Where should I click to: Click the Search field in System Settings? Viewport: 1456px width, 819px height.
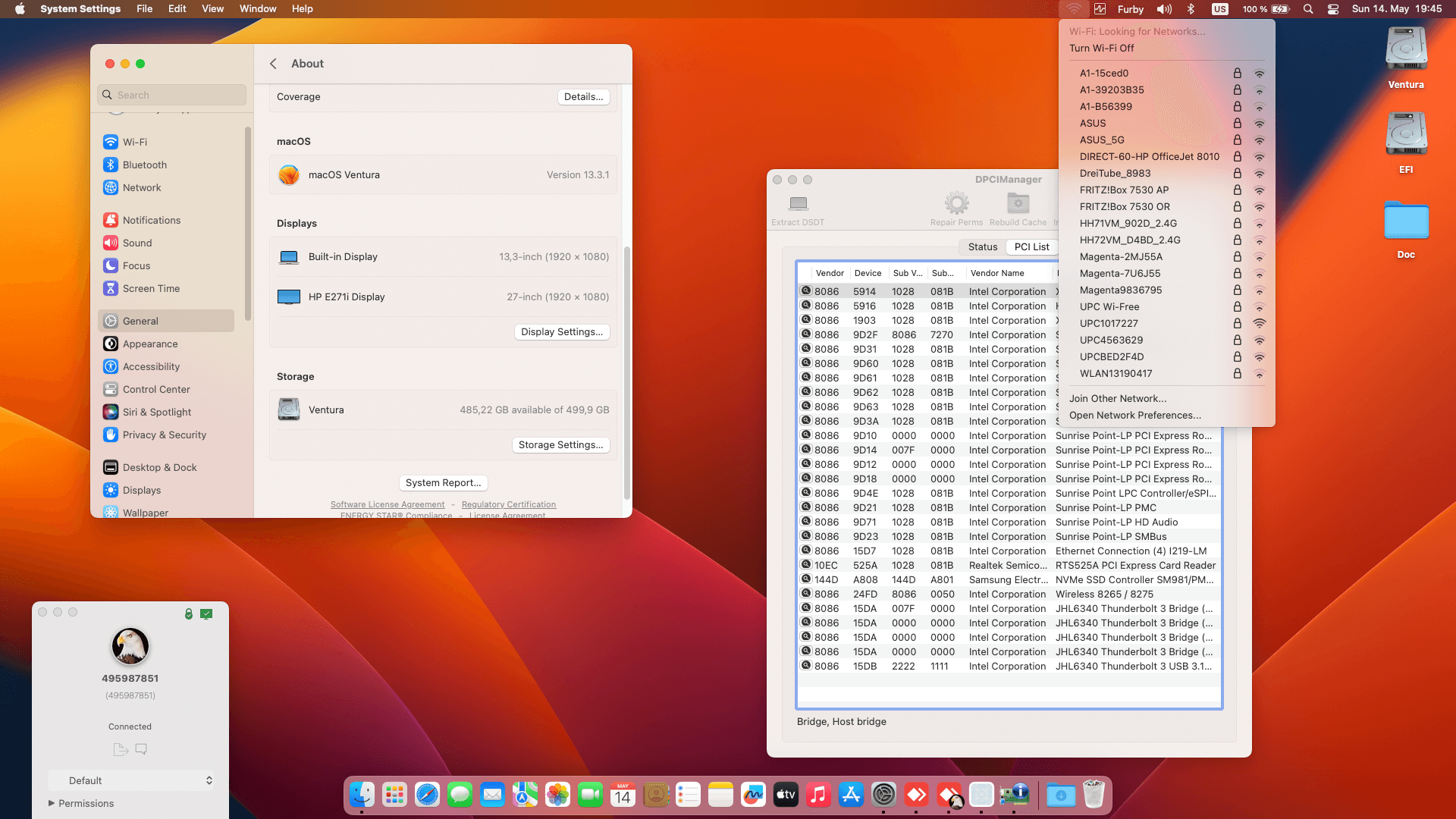point(172,95)
